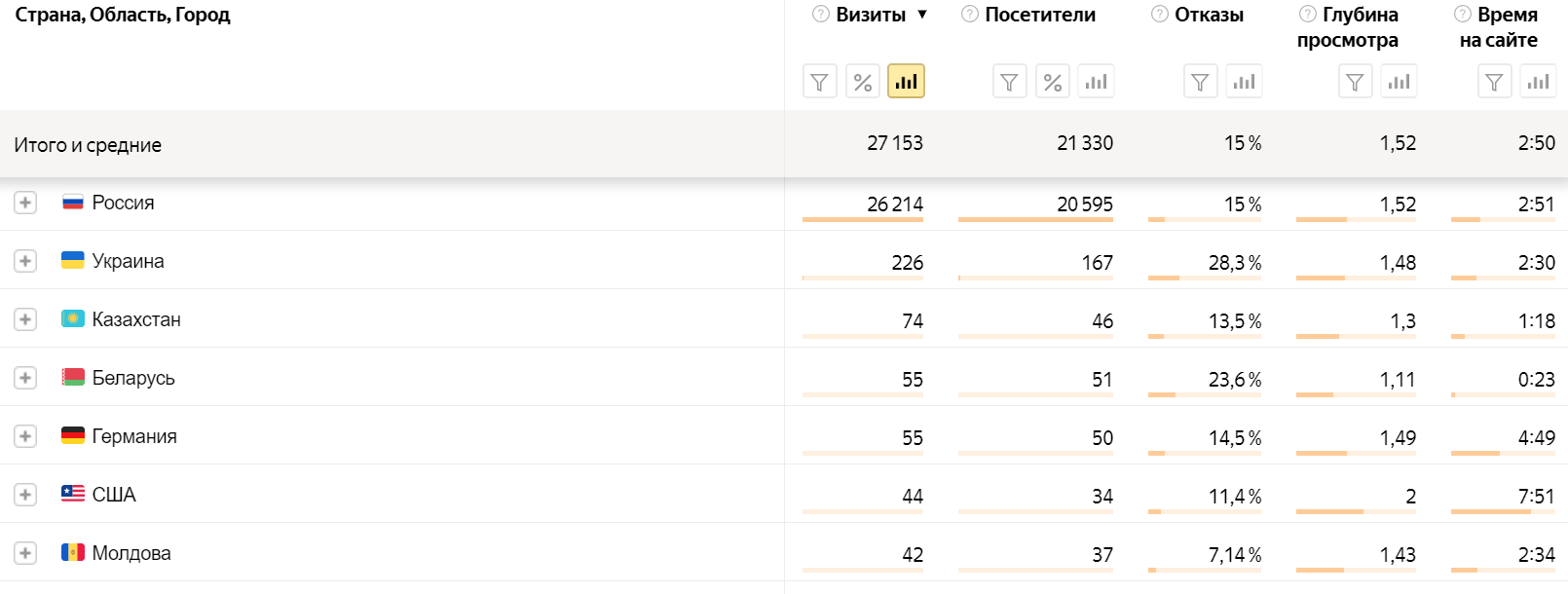This screenshot has height=594, width=1568.
Task: Open the Казахстан country link
Action: click(136, 319)
